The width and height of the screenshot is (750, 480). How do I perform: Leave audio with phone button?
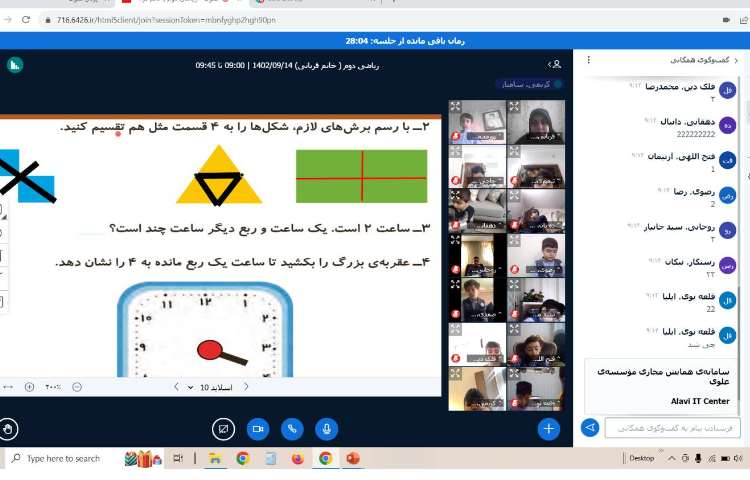(292, 429)
